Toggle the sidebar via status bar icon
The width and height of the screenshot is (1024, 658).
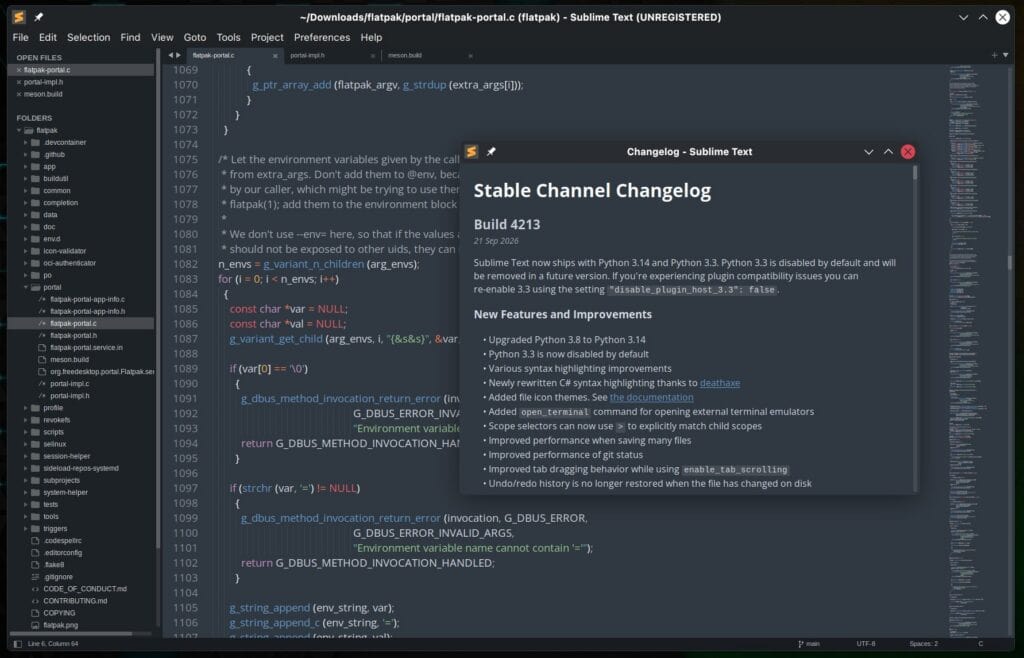[18, 644]
